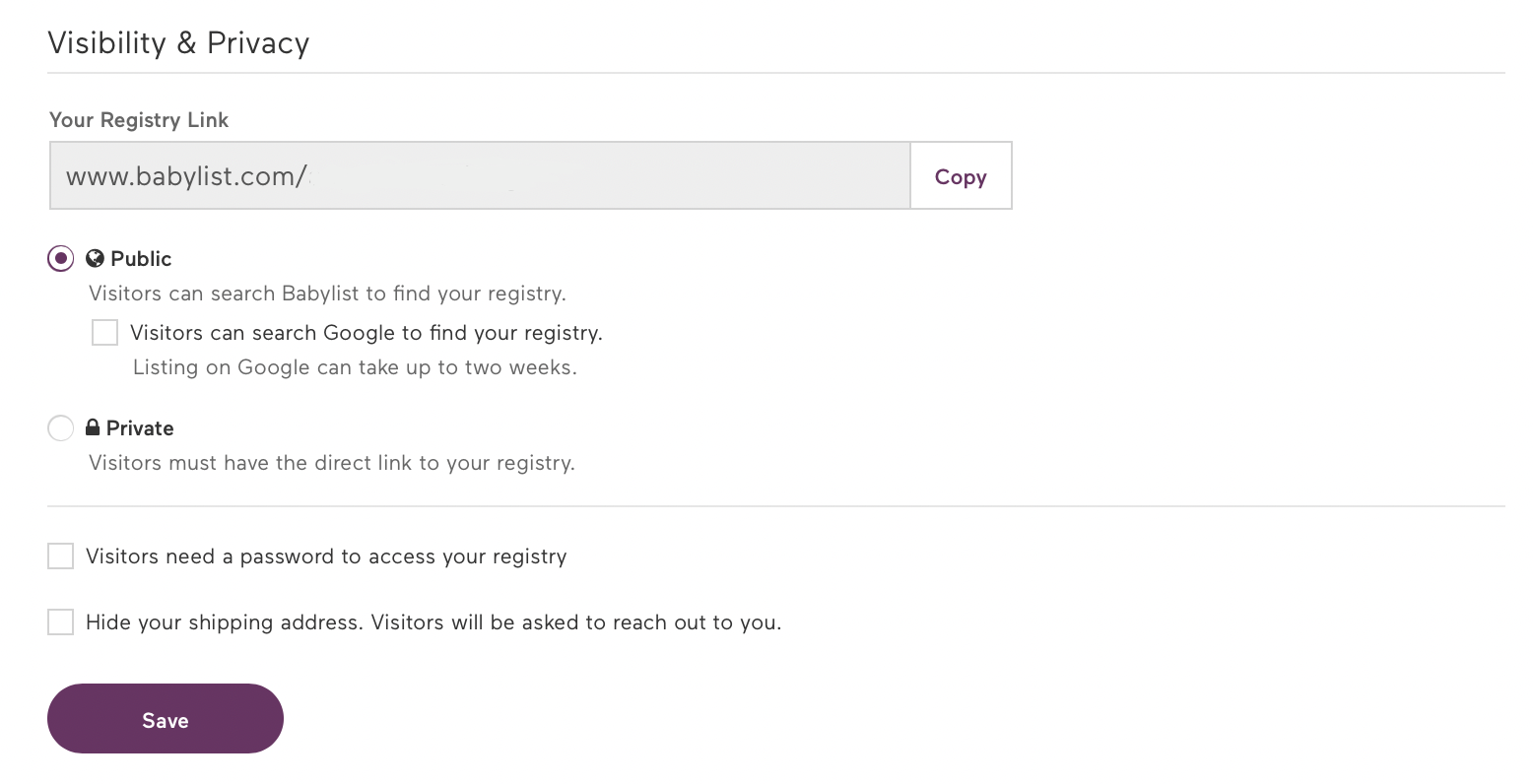Enable Google search visibility for your registry
1533x784 pixels.
click(104, 332)
